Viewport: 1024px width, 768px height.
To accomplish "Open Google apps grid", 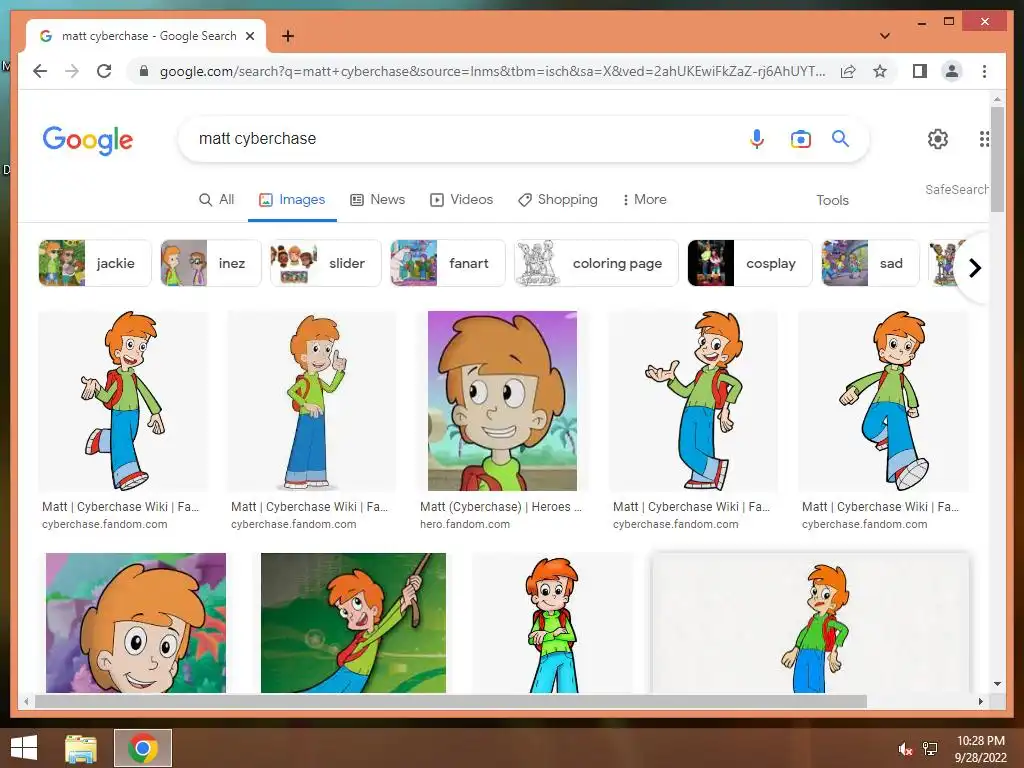I will (x=984, y=138).
